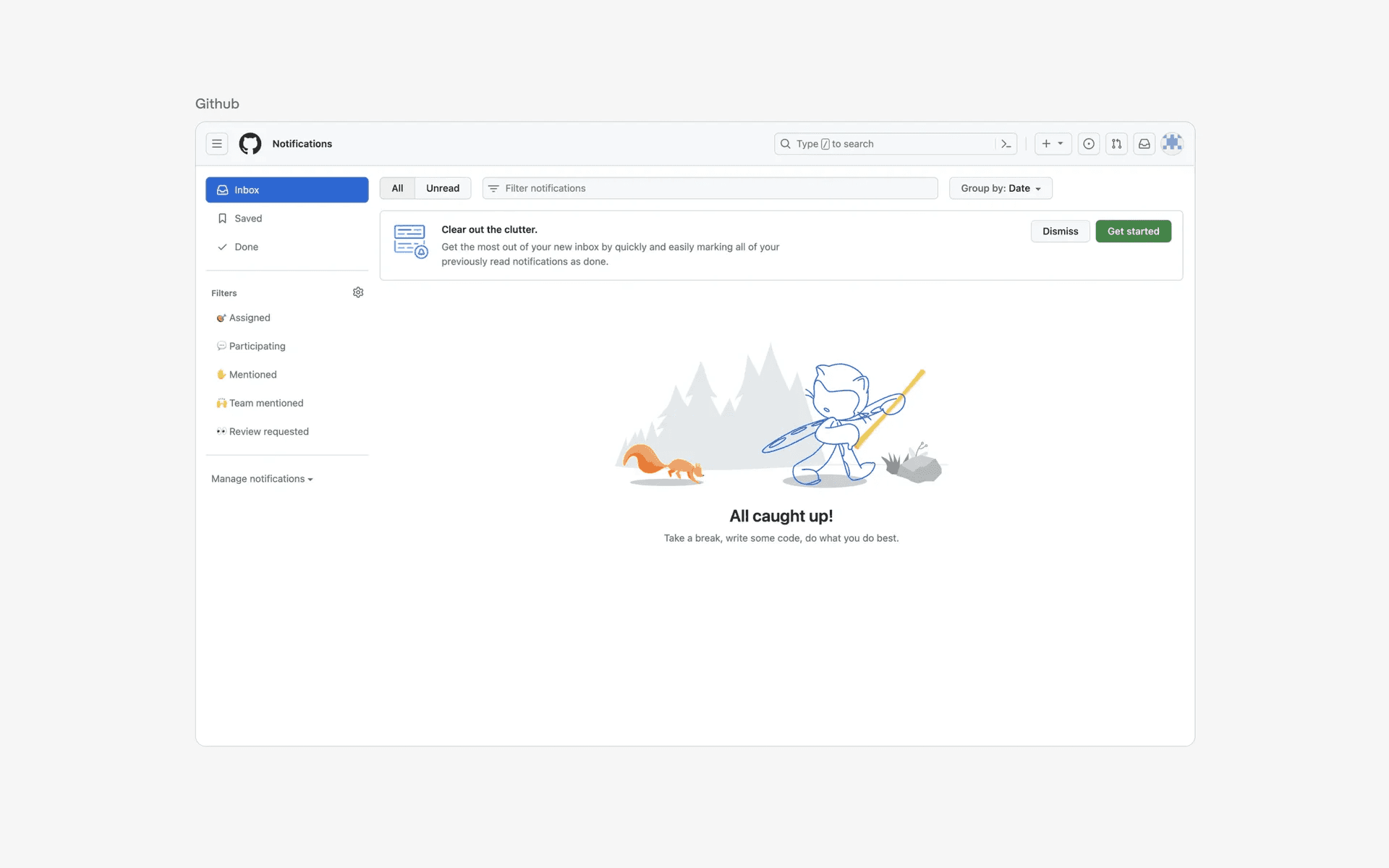
Task: Select the Saved sidebar item
Action: coord(248,218)
